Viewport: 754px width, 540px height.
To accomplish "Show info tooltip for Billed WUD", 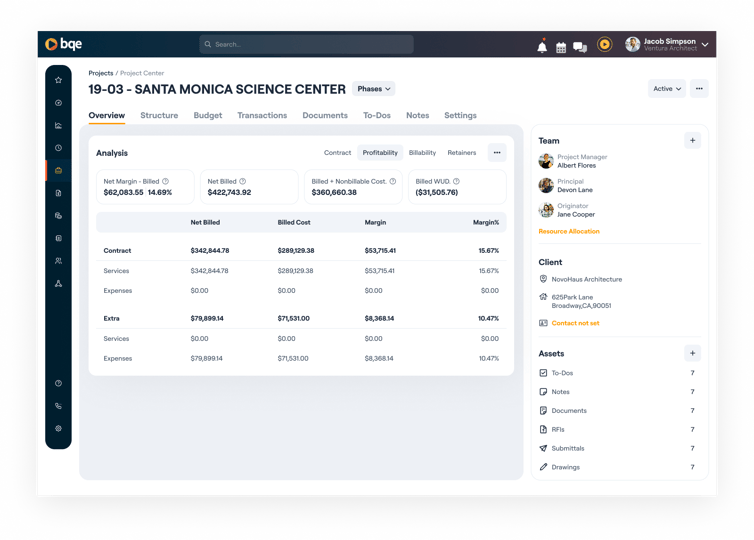I will [x=456, y=181].
